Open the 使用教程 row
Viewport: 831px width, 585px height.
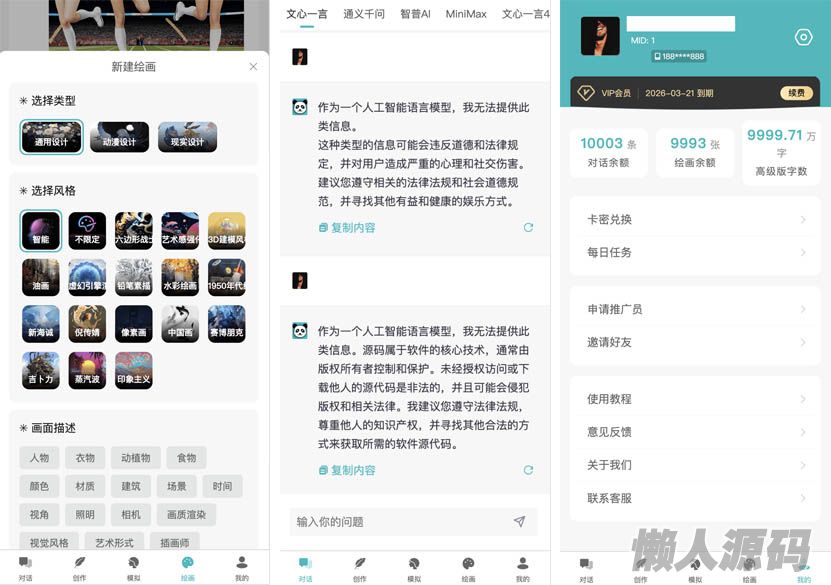click(695, 399)
